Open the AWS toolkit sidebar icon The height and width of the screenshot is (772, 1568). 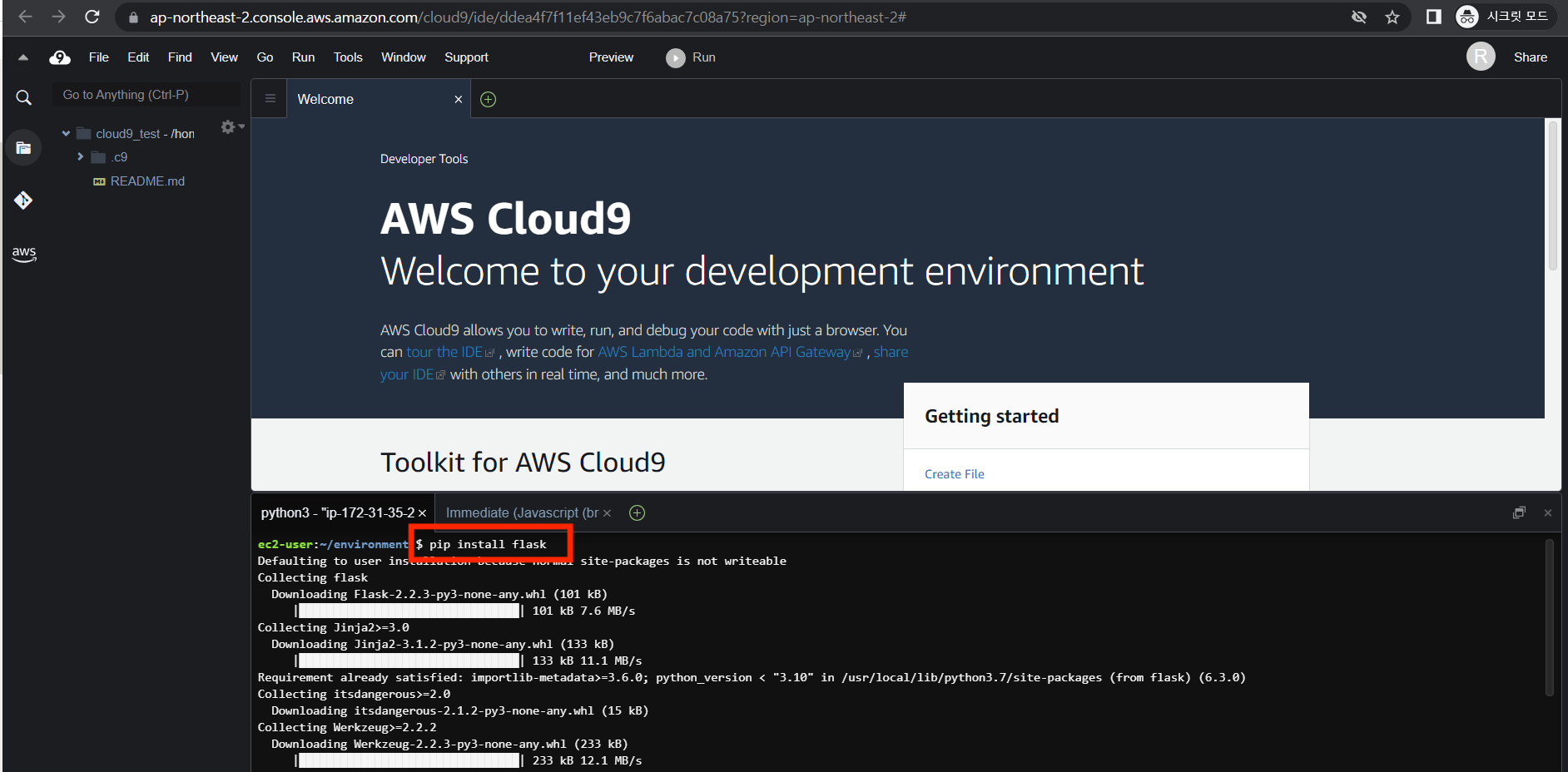[24, 254]
